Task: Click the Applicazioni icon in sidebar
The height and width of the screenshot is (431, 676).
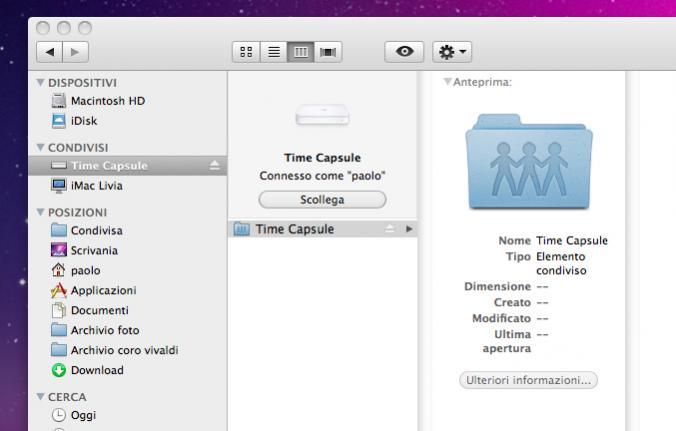Action: [59, 290]
